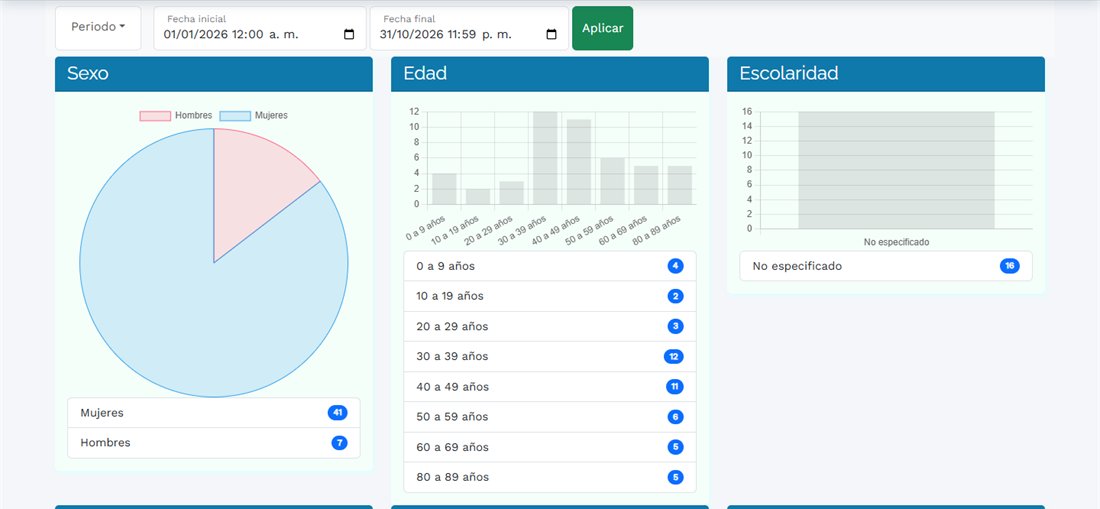The width and height of the screenshot is (1100, 509).
Task: Click badge 12 in 30 a 39 años row
Action: [673, 357]
